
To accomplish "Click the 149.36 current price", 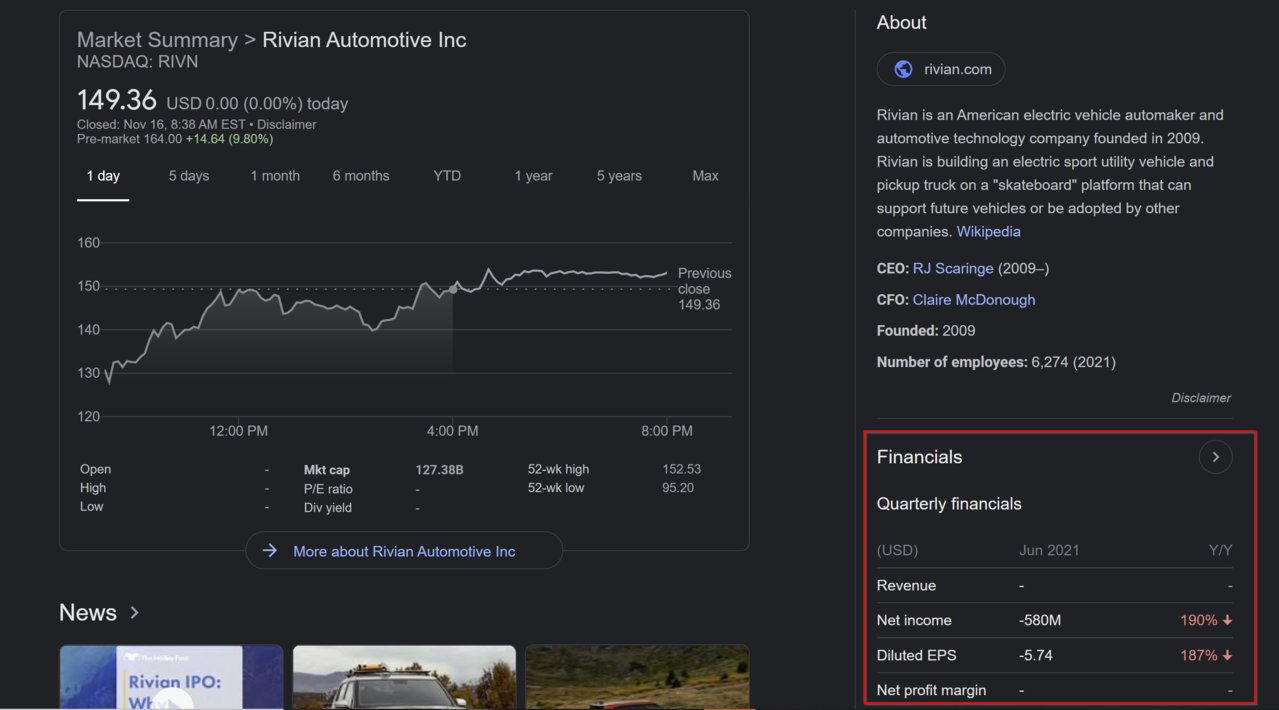I will coord(117,100).
